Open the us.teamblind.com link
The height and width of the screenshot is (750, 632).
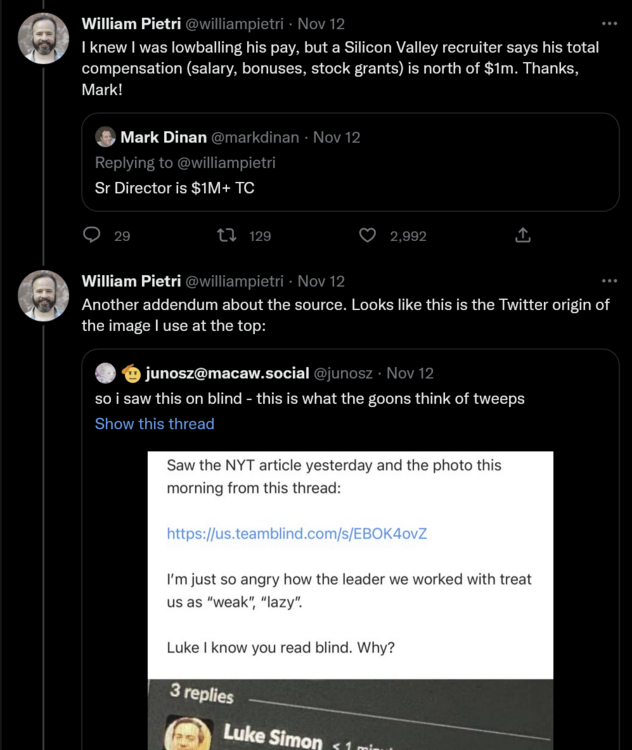click(297, 533)
